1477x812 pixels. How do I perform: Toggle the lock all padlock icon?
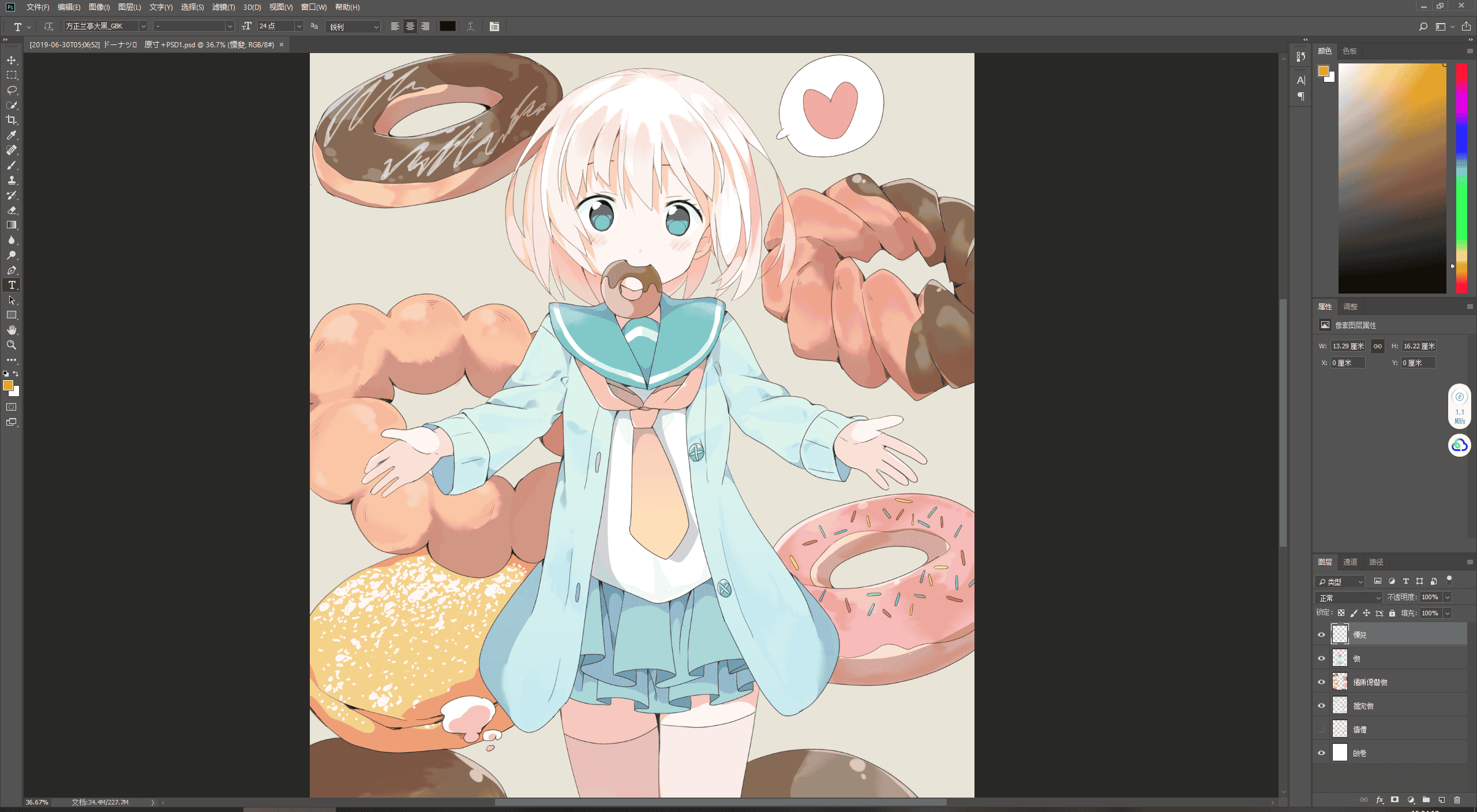1392,613
